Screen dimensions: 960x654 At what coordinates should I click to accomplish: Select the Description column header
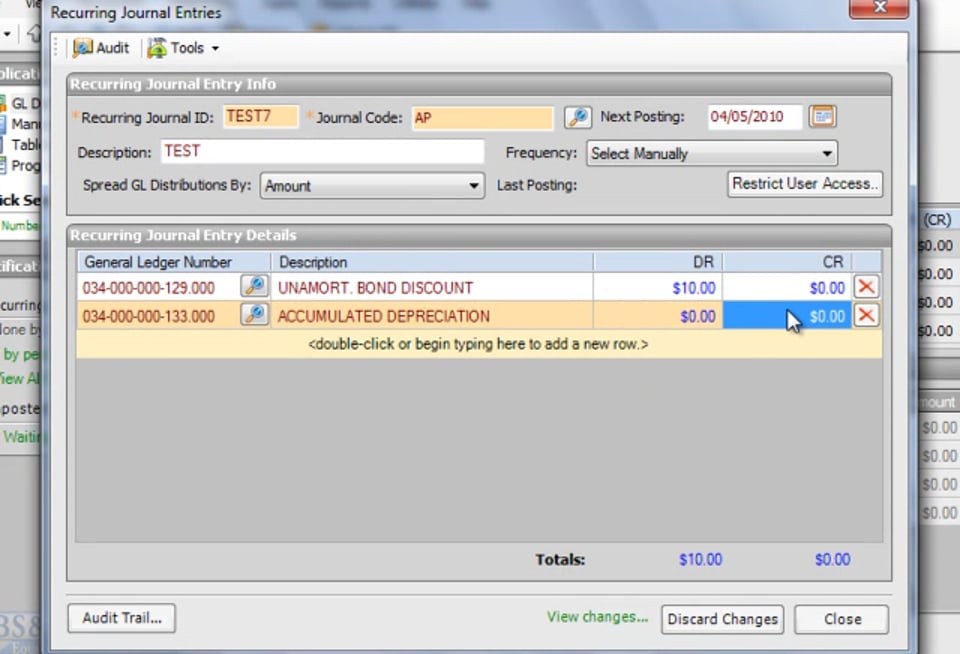pos(432,262)
